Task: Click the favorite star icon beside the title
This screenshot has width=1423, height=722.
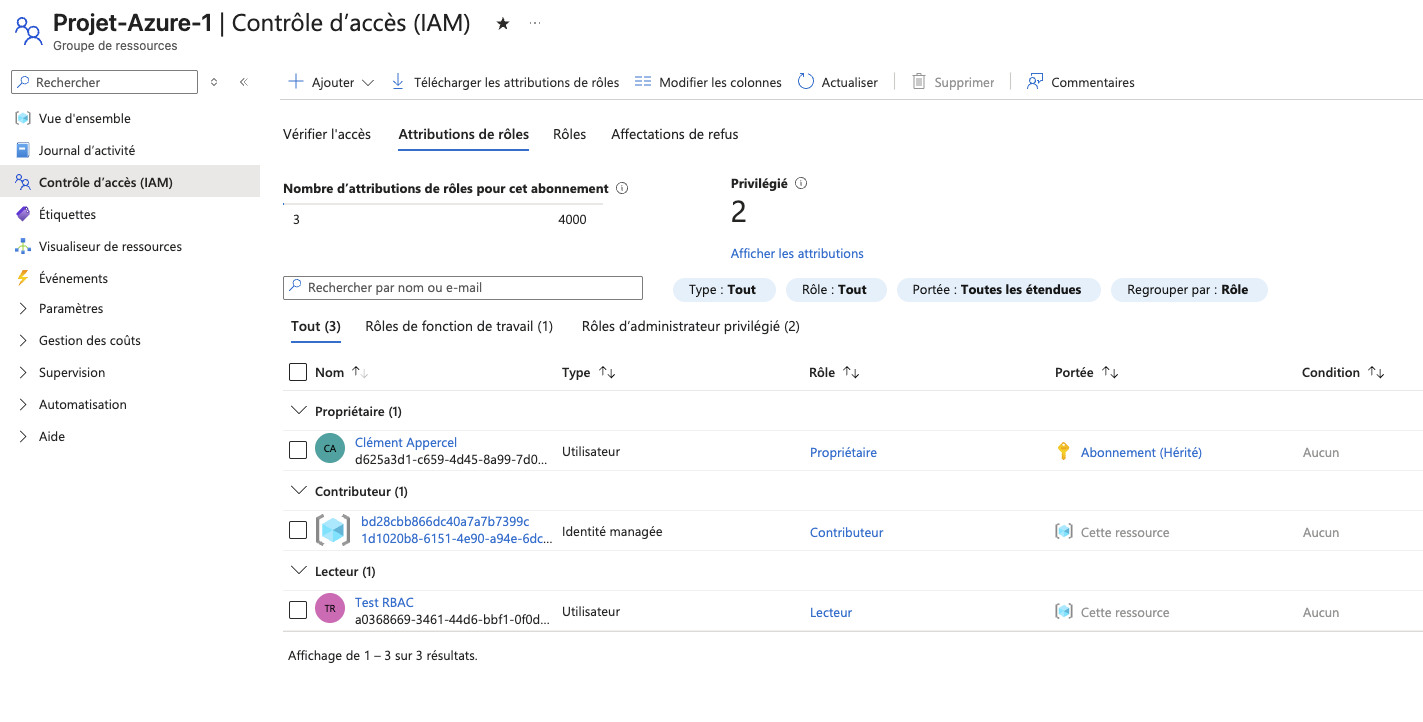Action: click(x=503, y=23)
